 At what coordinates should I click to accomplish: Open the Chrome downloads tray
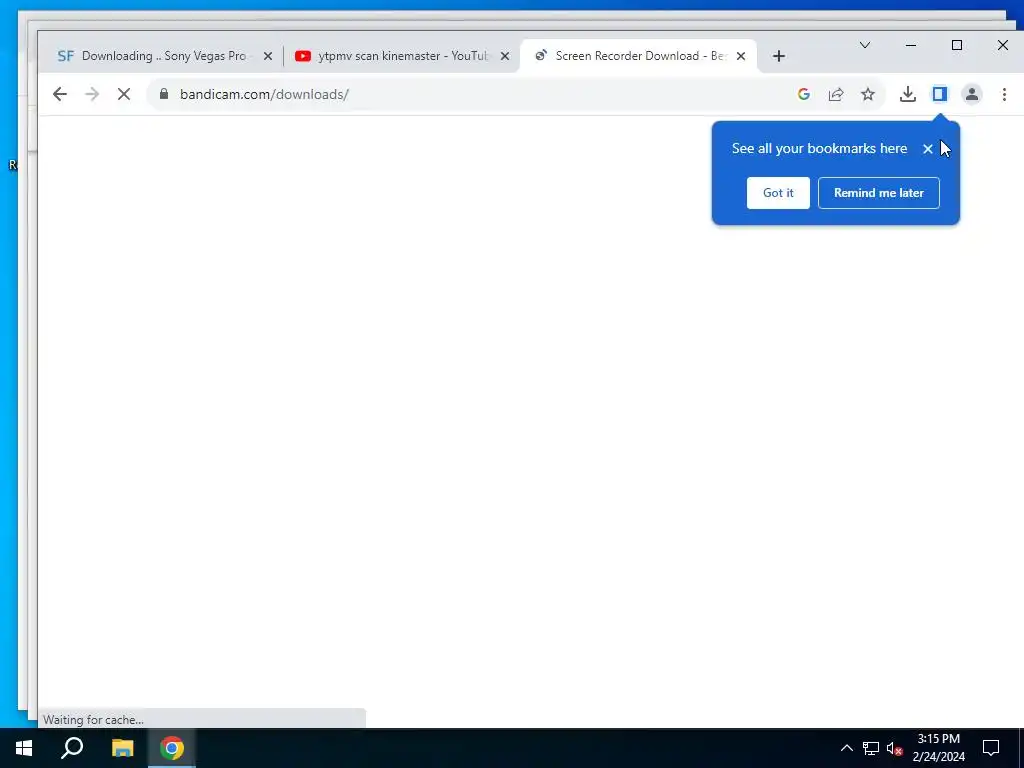pyautogui.click(x=908, y=94)
